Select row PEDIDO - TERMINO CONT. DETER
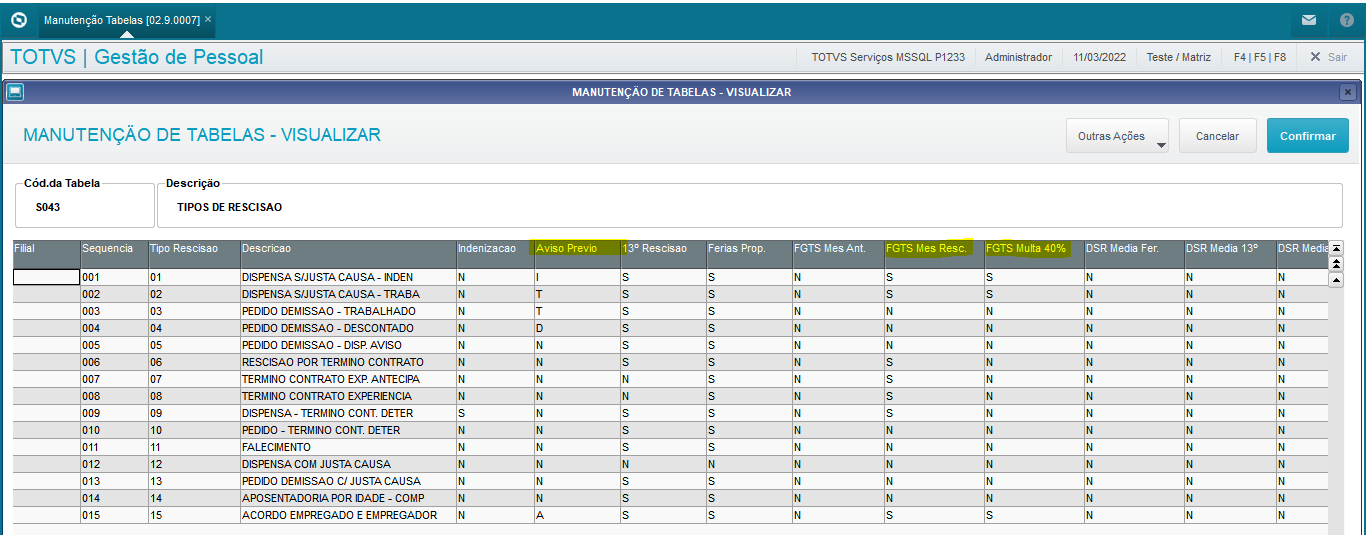The width and height of the screenshot is (1366, 535). coord(670,430)
